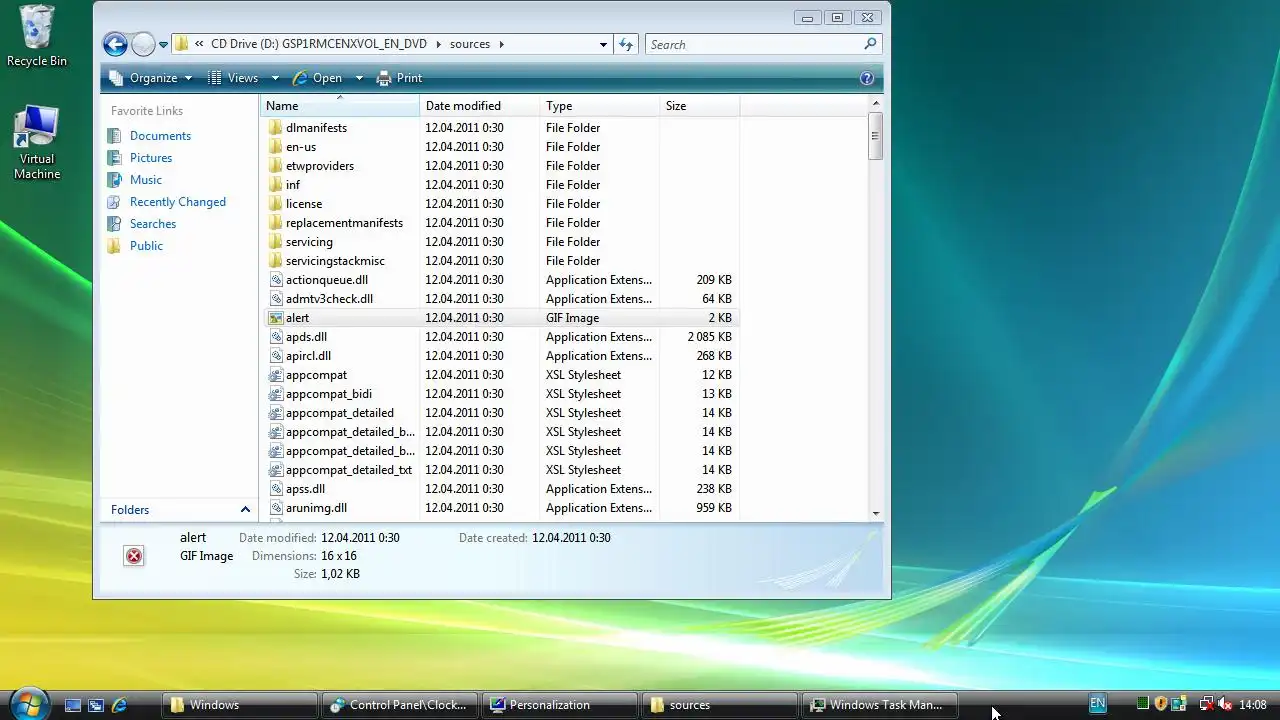This screenshot has height=720, width=1280.
Task: Click 'sources' in the address breadcrumb
Action: tap(470, 44)
